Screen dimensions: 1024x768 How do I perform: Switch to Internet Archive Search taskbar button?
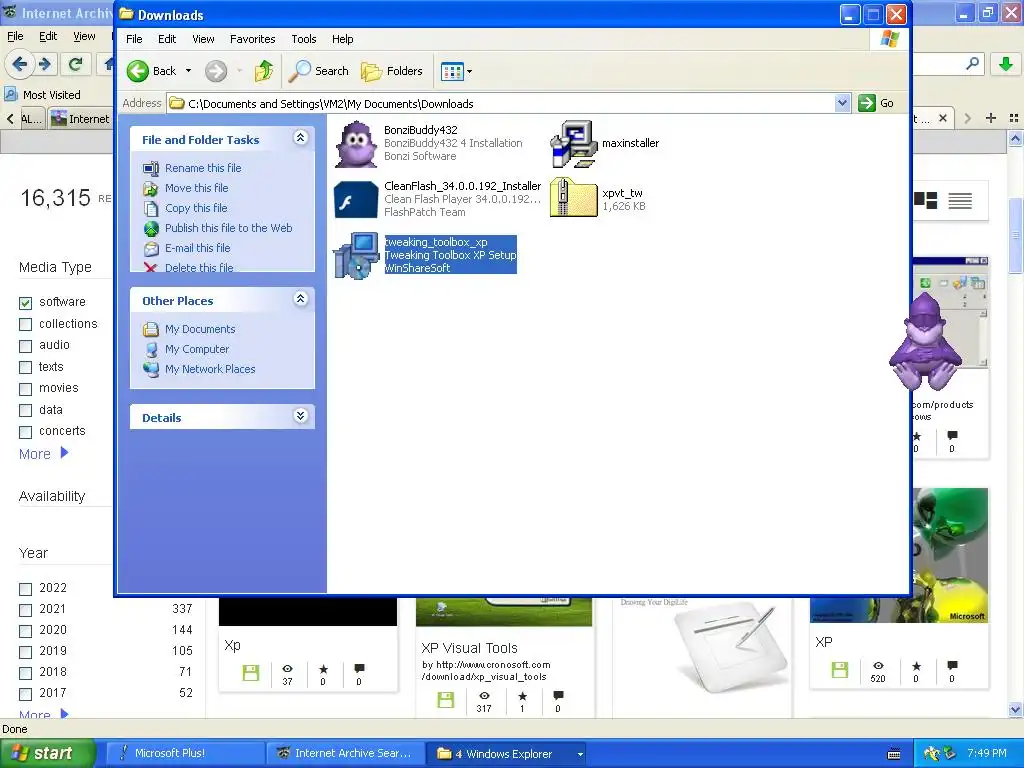(345, 754)
